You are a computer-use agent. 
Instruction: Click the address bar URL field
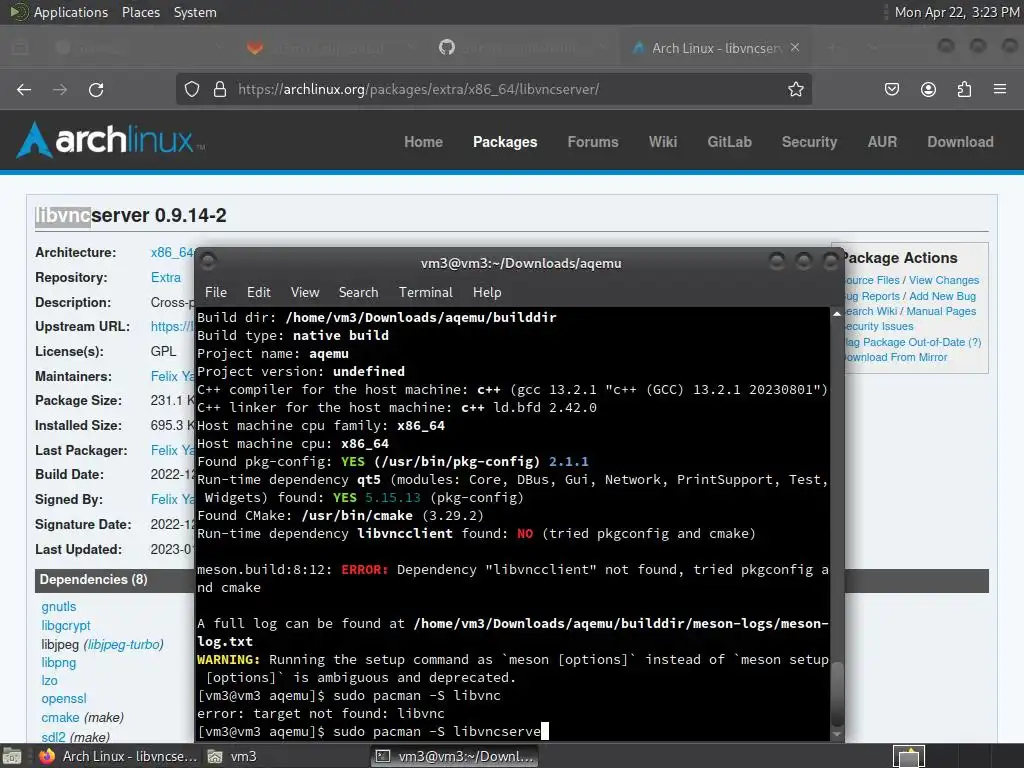(x=494, y=89)
